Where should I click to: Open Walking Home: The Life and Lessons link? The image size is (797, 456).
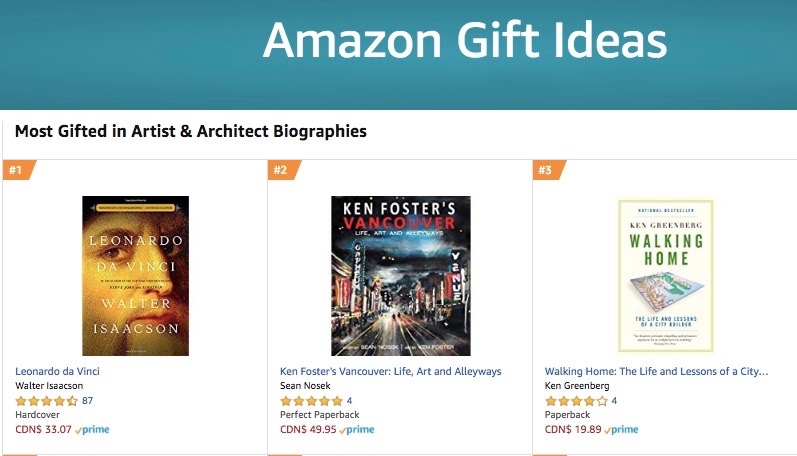(x=656, y=371)
